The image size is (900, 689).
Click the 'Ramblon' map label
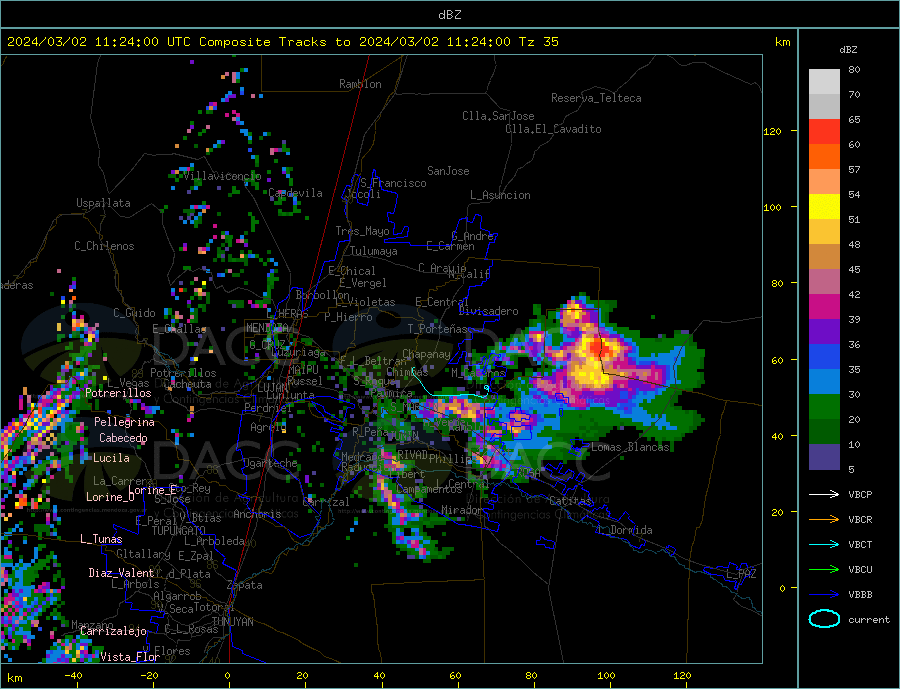click(360, 84)
